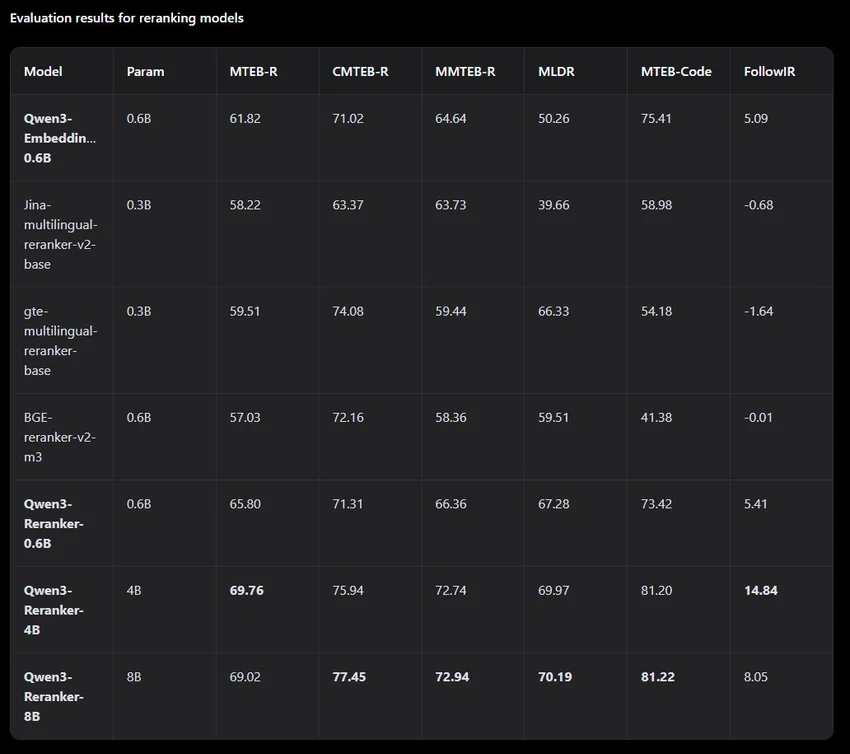This screenshot has width=850, height=754.
Task: Click the CMTEB-R column header
Action: coord(360,72)
